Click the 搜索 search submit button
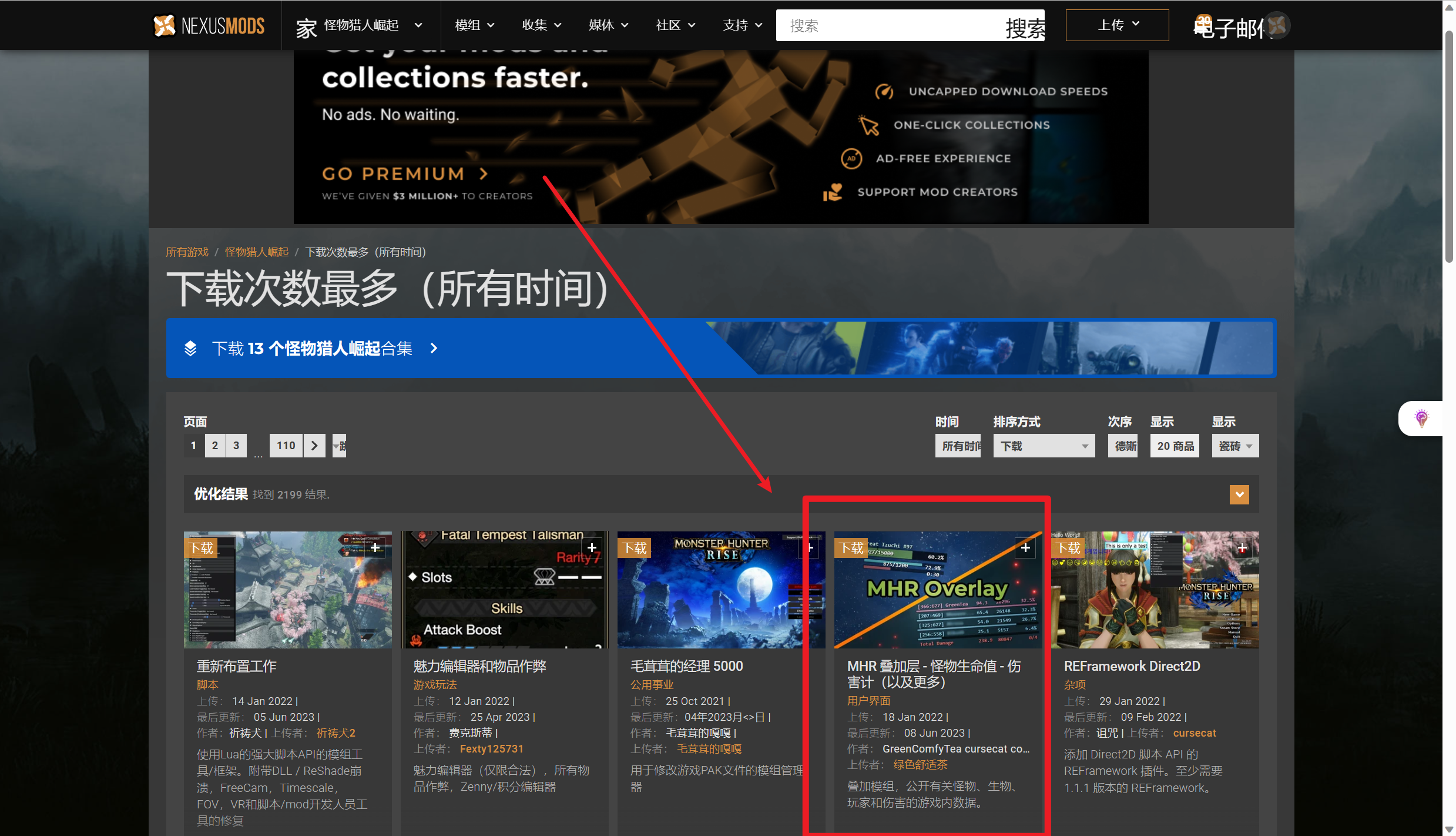 1025,27
